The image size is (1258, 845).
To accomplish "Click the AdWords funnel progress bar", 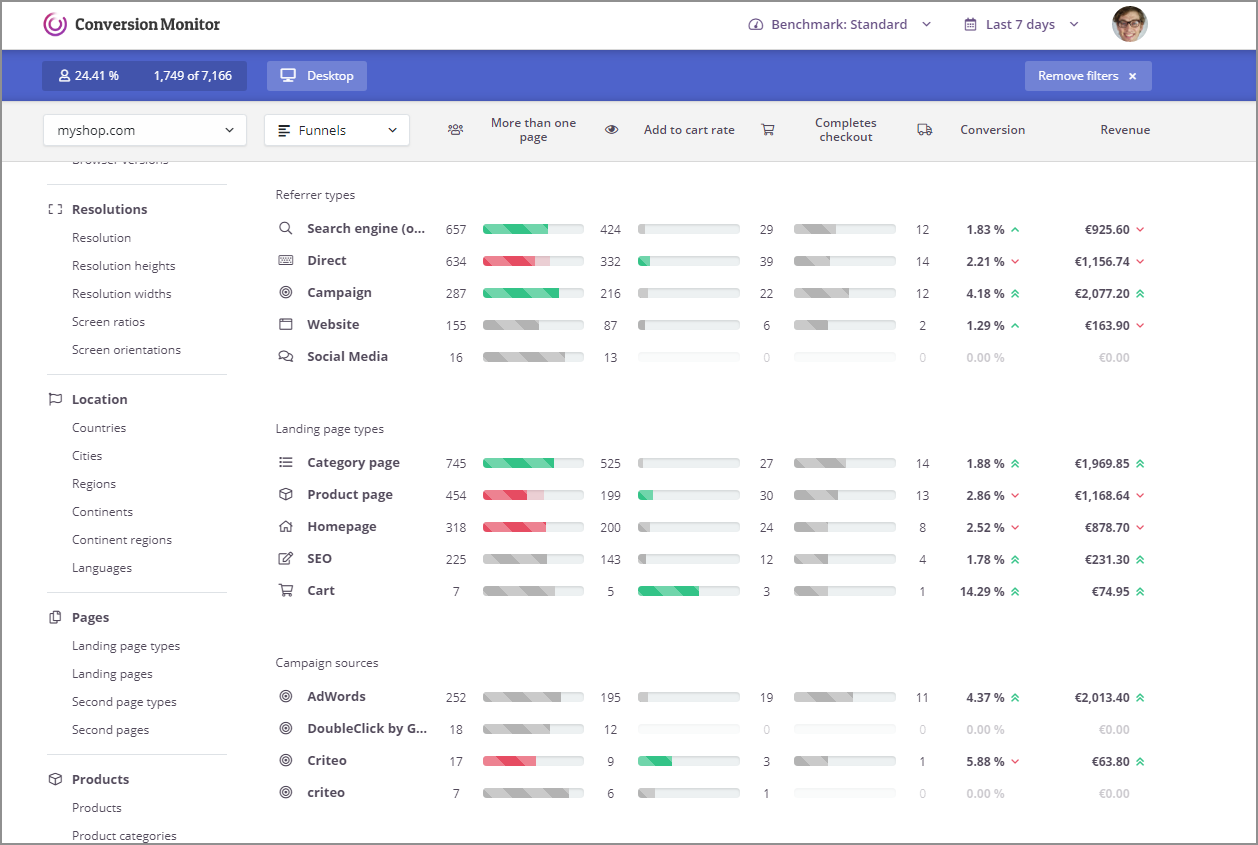I will point(533,697).
